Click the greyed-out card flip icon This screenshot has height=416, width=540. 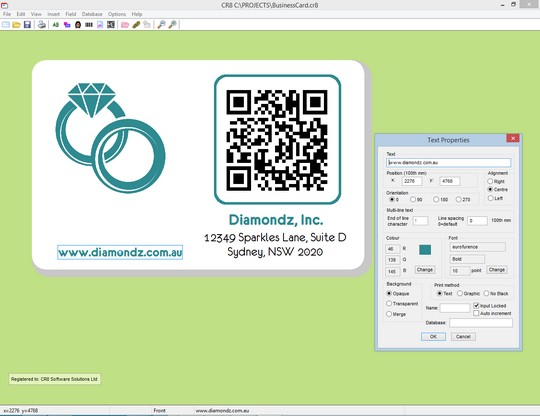pos(147,25)
